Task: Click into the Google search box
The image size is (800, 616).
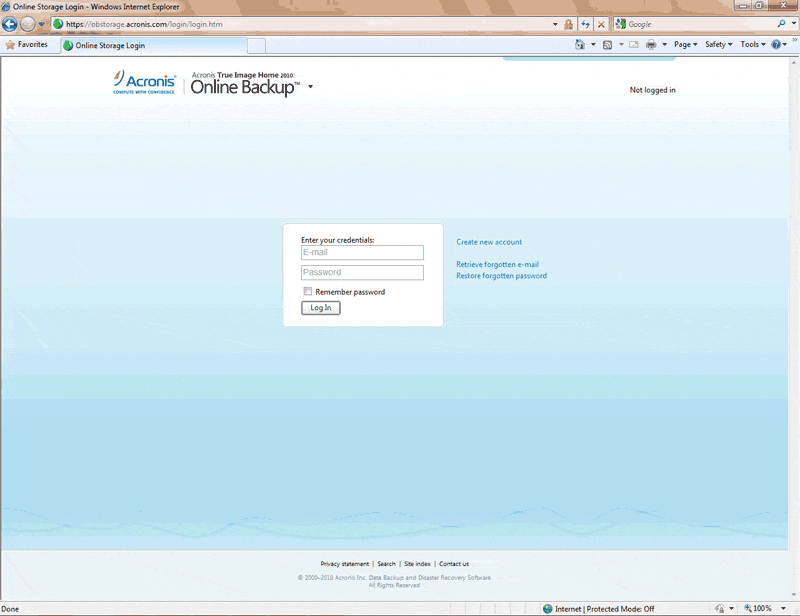Action: click(x=701, y=24)
